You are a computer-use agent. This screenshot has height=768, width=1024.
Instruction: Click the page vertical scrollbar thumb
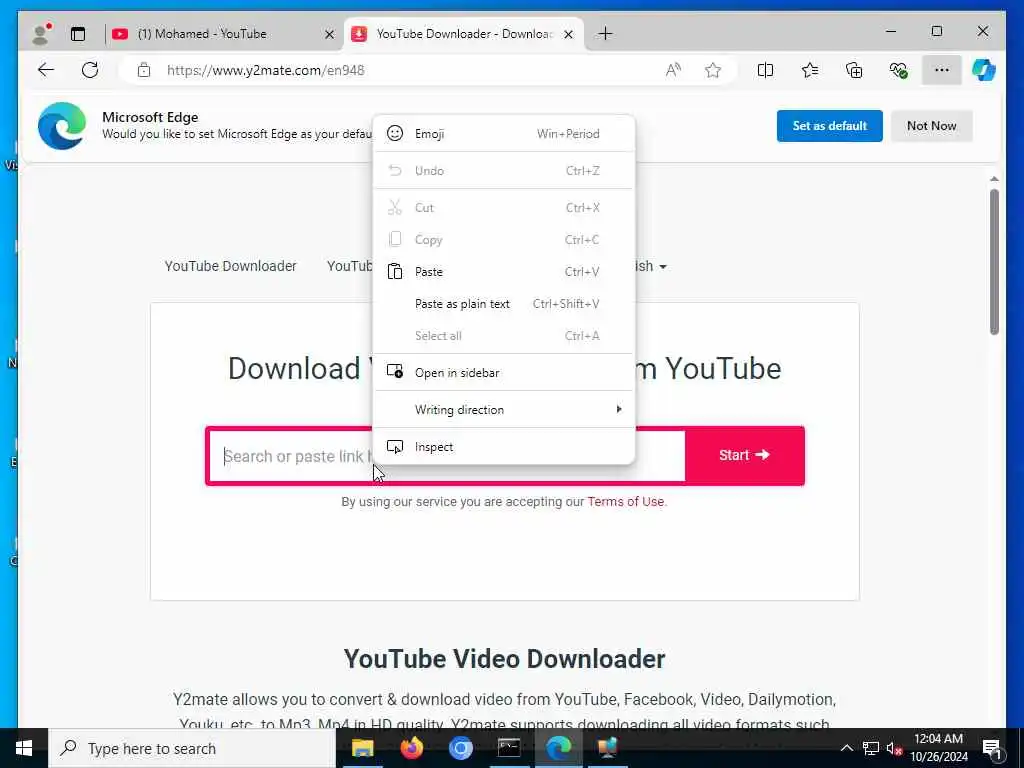994,261
